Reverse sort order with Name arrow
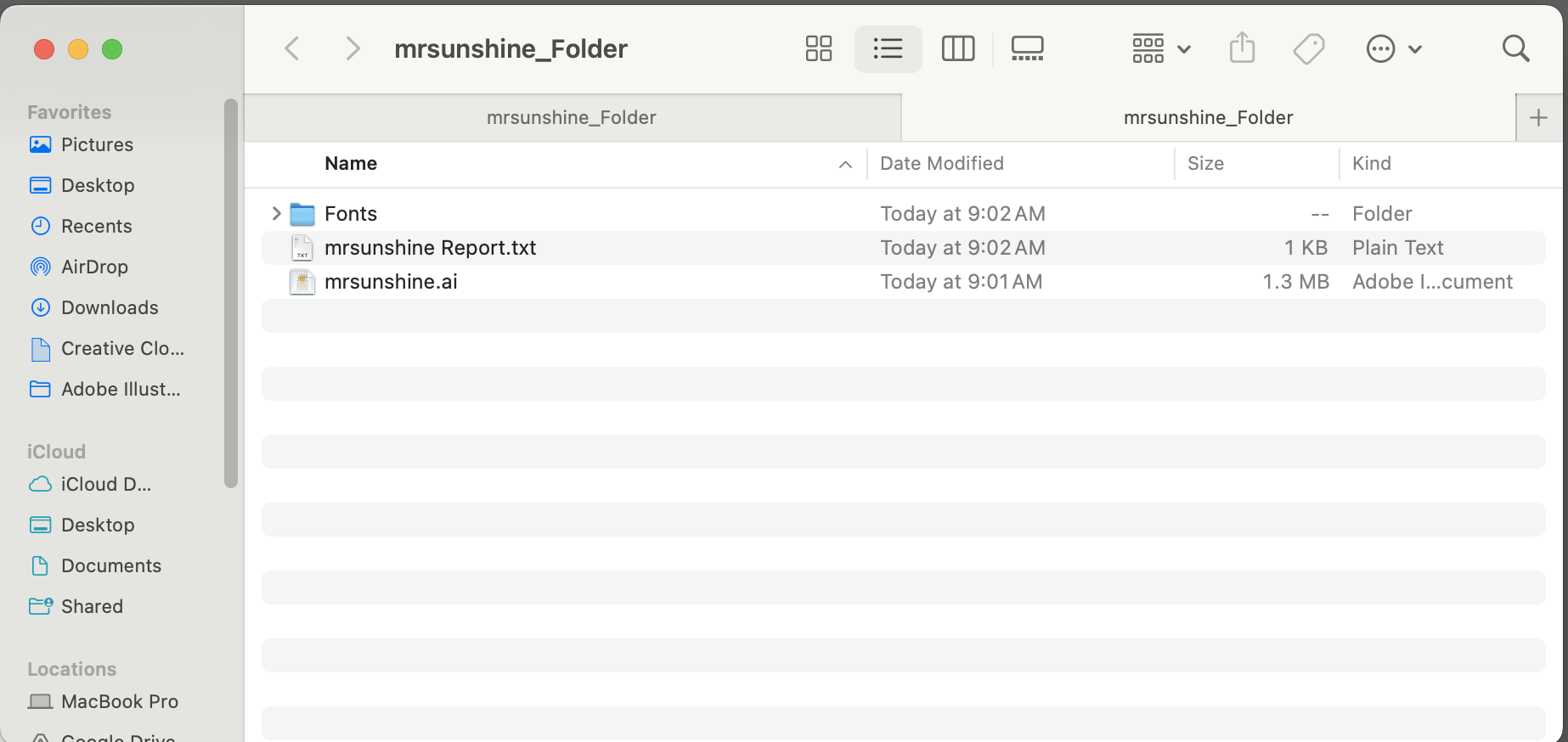This screenshot has height=742, width=1568. tap(845, 164)
